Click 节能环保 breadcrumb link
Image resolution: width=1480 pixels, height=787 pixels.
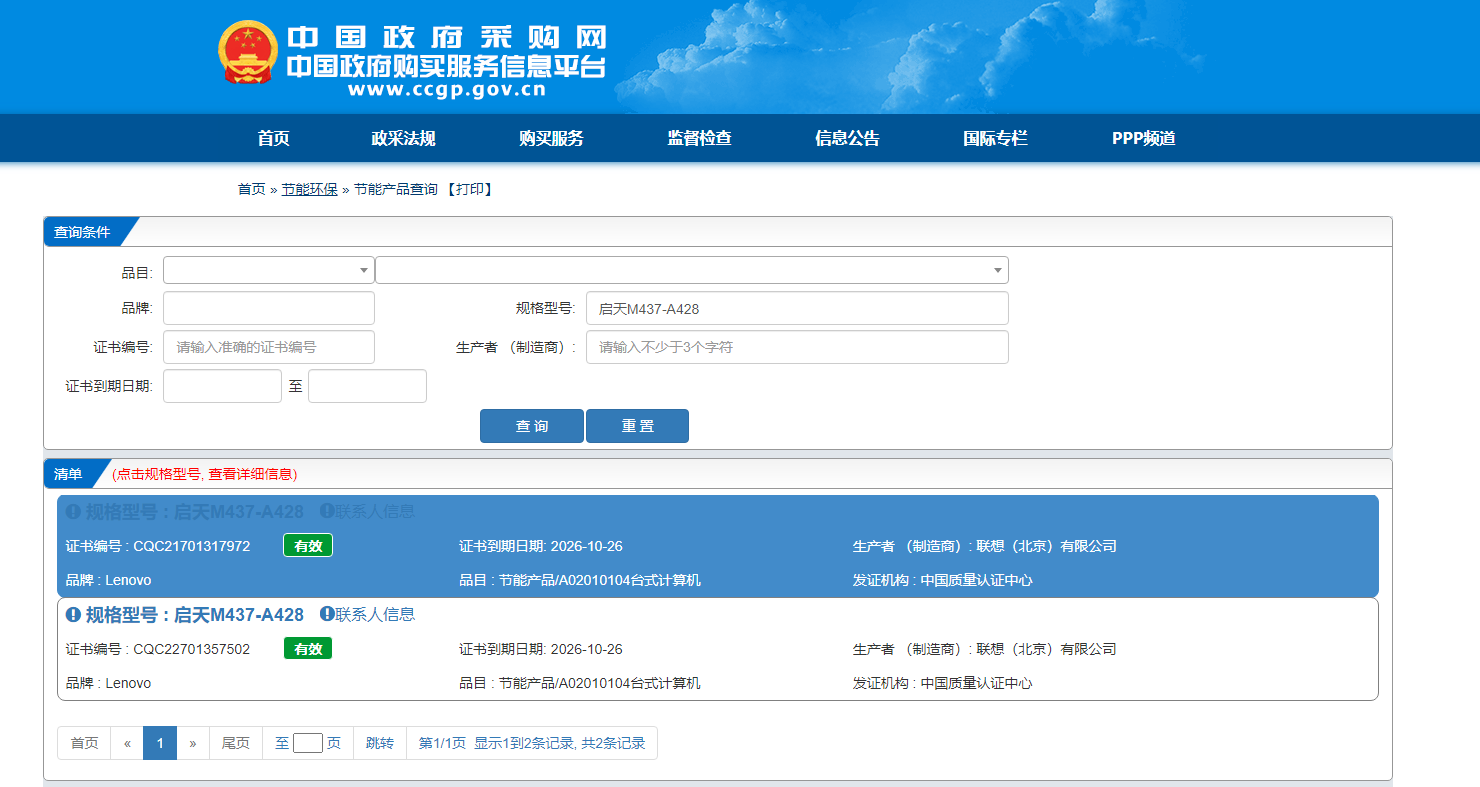click(309, 189)
